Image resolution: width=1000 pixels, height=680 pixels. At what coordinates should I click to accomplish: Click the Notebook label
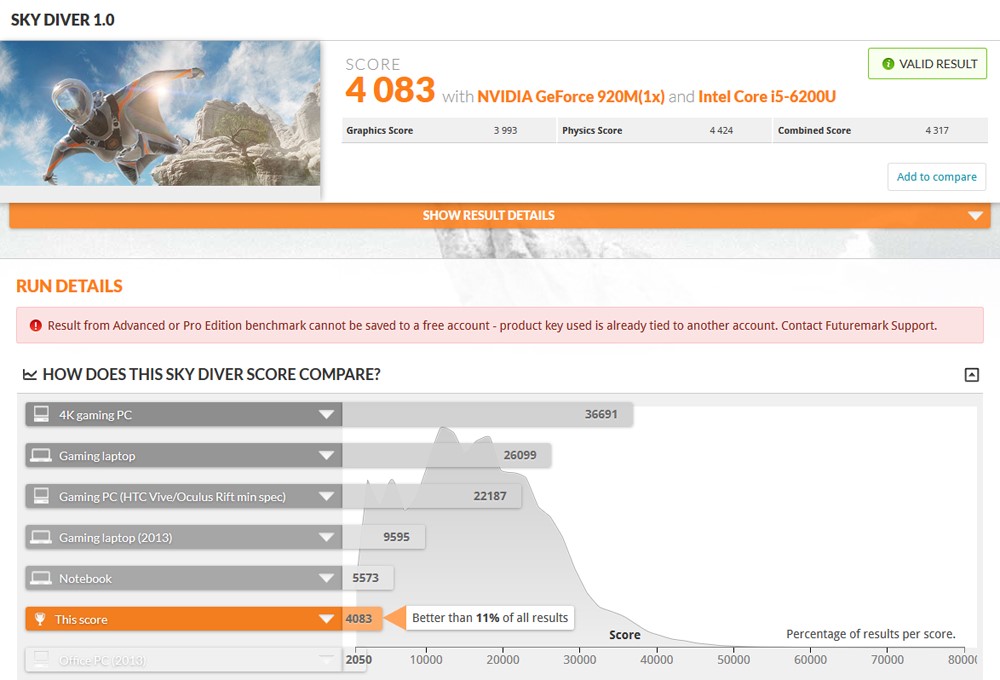pos(85,579)
